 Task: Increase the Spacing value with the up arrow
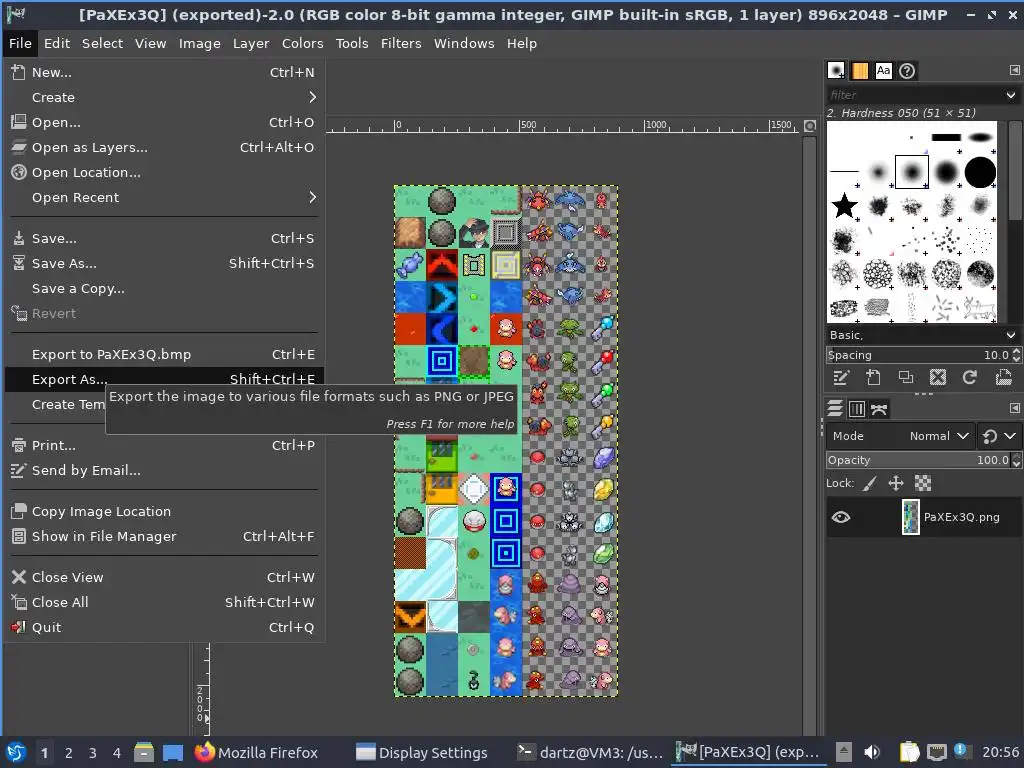click(1016, 351)
